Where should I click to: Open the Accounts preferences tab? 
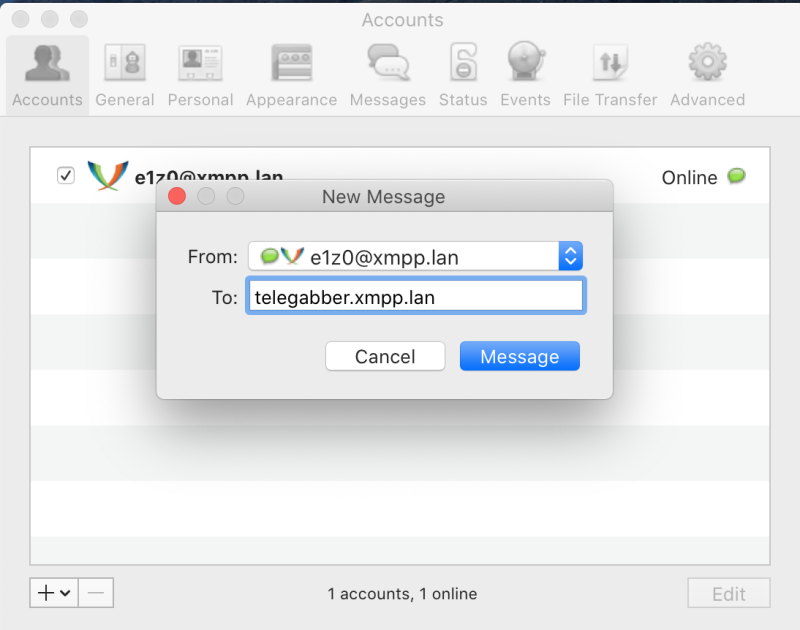(47, 76)
